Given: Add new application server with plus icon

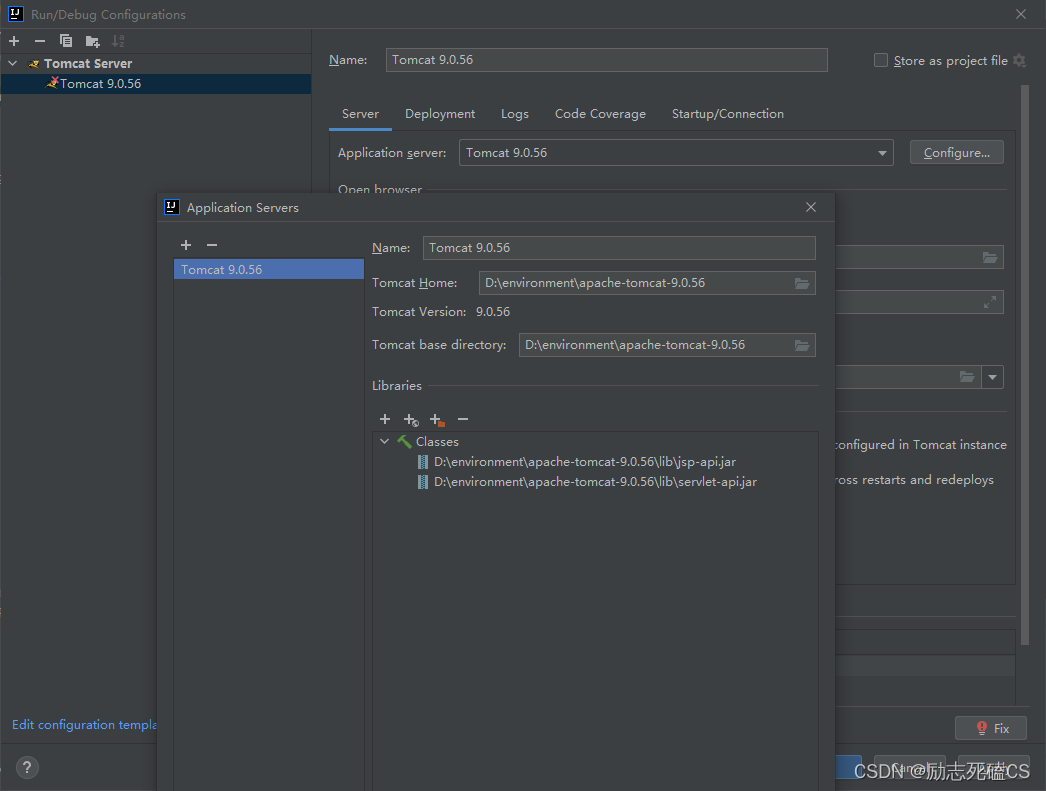Looking at the screenshot, I should [186, 245].
